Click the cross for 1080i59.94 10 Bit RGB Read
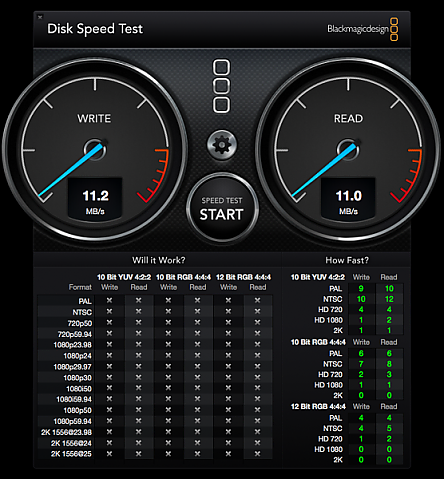Image resolution: width=444 pixels, height=479 pixels. pos(198,399)
